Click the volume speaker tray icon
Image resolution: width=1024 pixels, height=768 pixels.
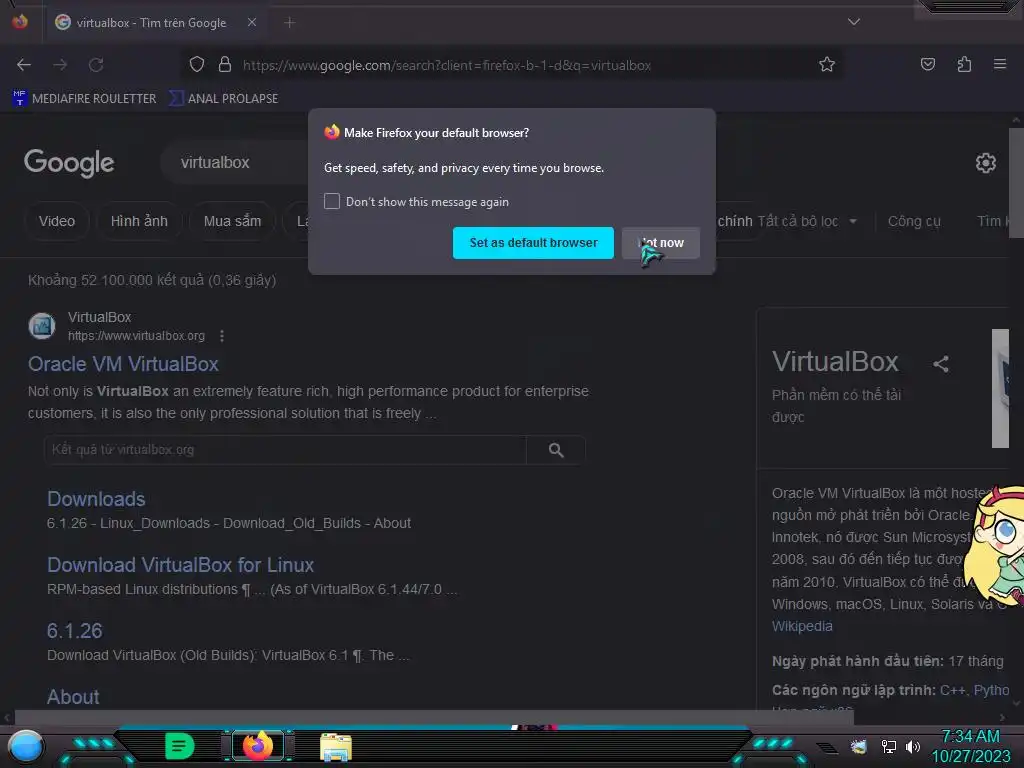pyautogui.click(x=912, y=746)
